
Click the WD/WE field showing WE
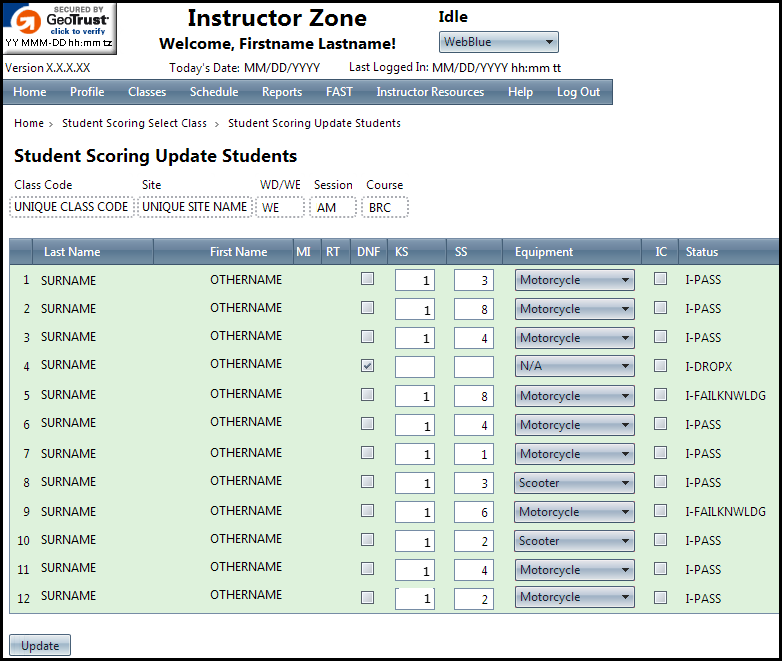280,207
